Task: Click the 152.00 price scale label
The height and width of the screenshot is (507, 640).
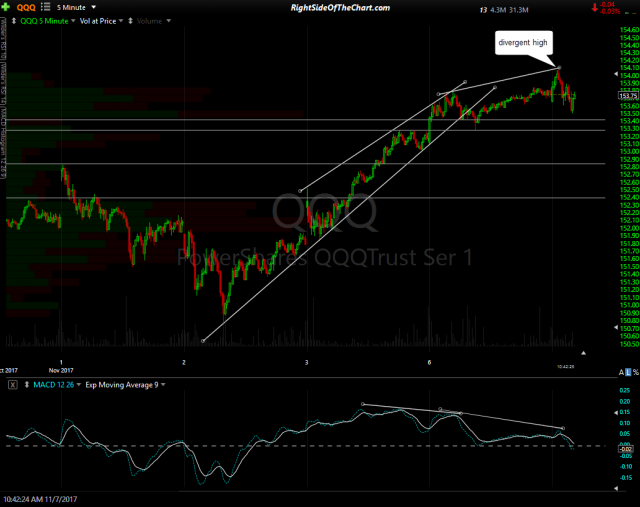Action: tap(629, 228)
